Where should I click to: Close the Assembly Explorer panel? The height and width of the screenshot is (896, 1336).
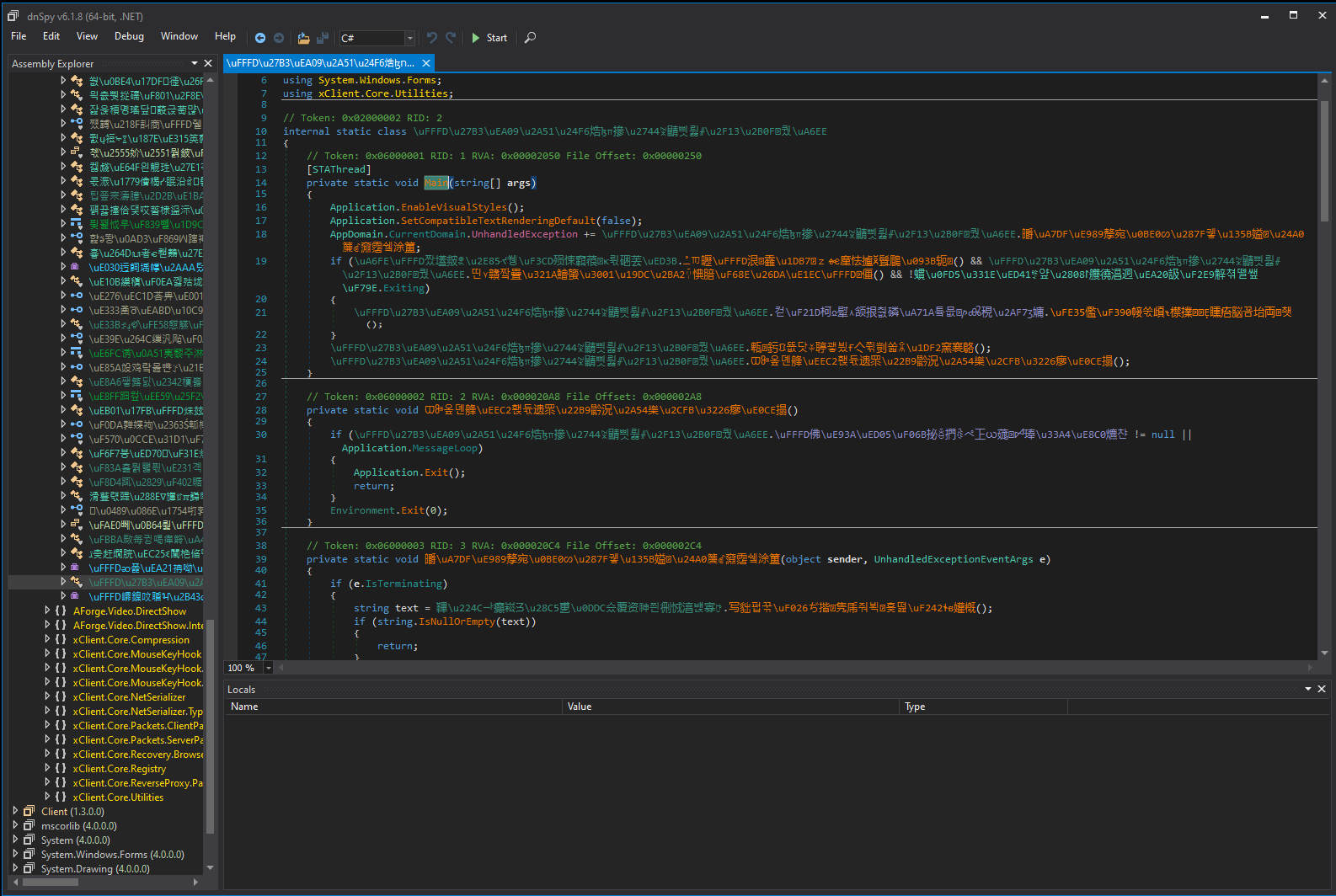click(208, 63)
